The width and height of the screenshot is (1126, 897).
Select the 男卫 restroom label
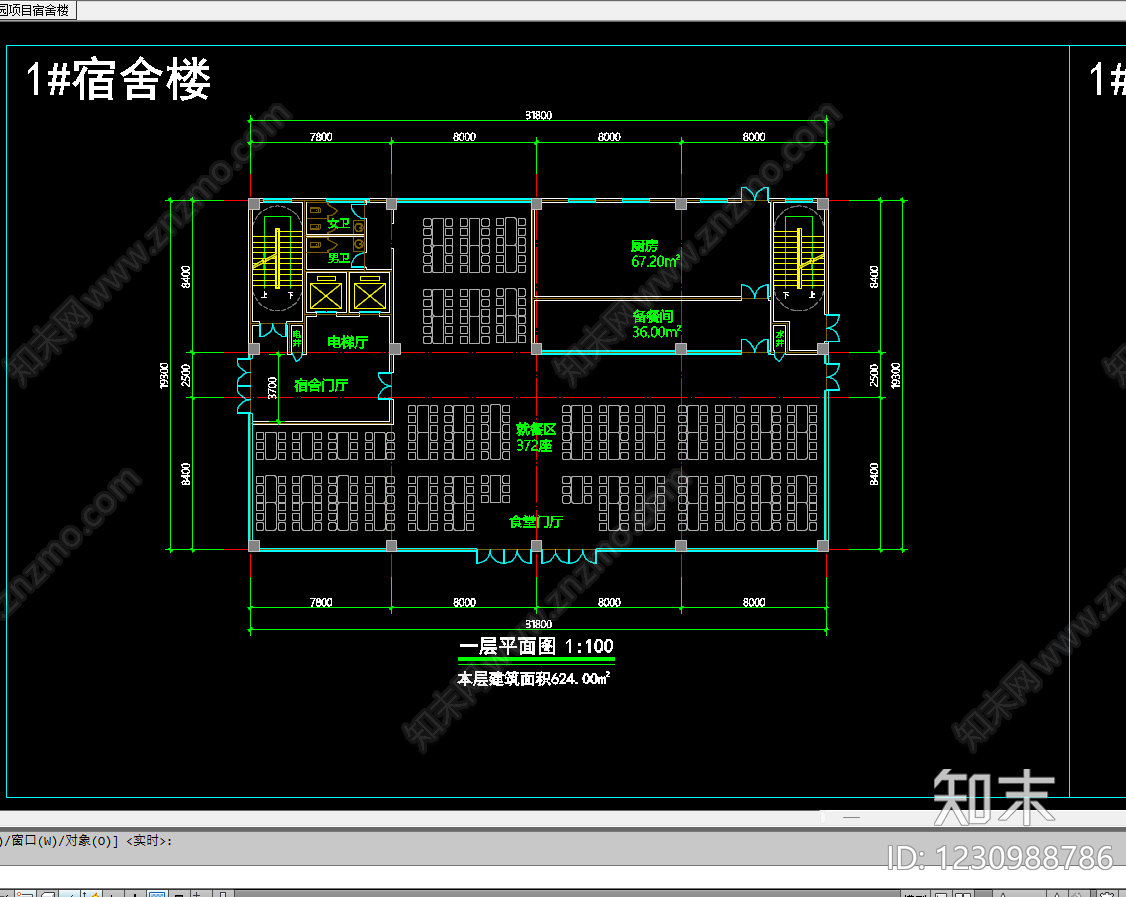338,257
